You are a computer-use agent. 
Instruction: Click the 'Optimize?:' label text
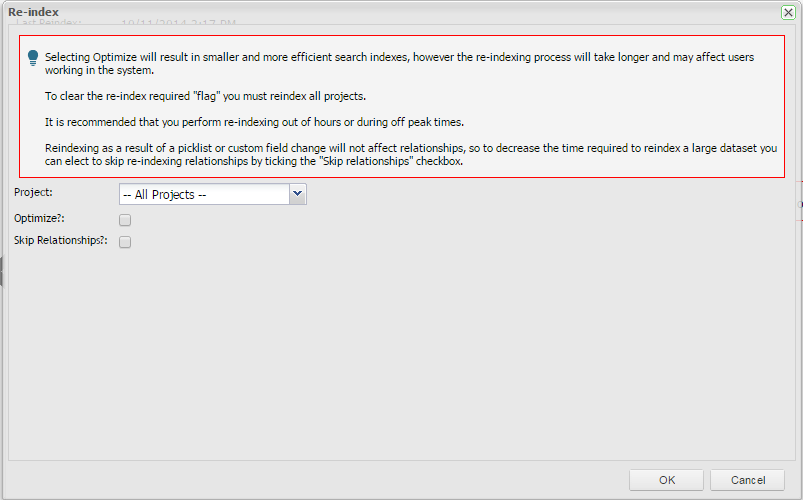point(40,218)
